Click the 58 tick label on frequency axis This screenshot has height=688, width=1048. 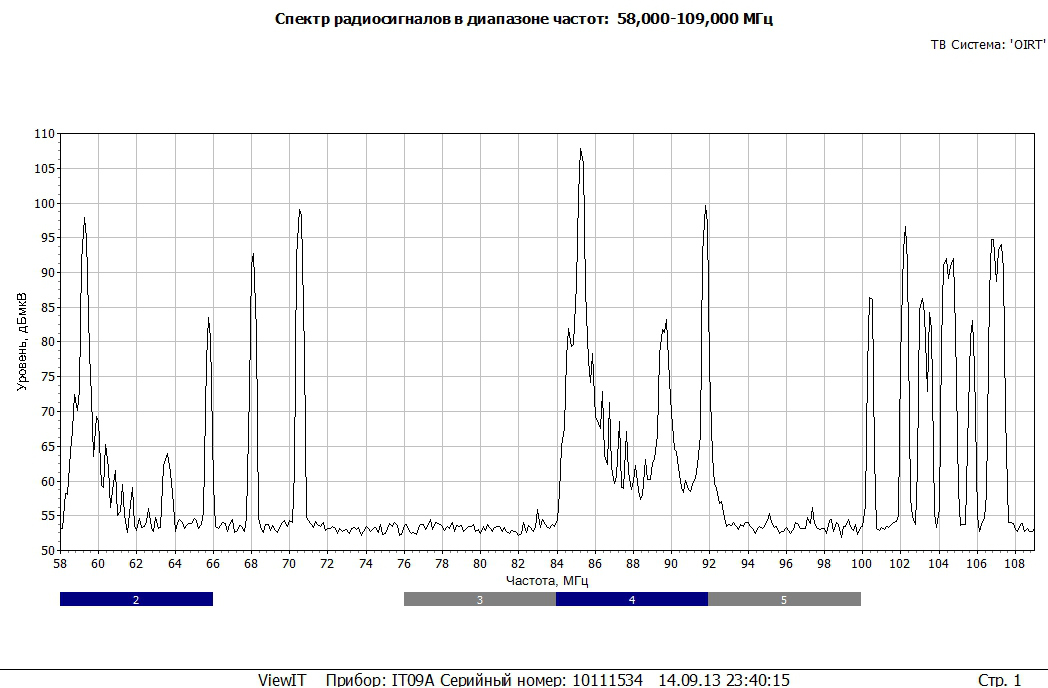pos(60,564)
